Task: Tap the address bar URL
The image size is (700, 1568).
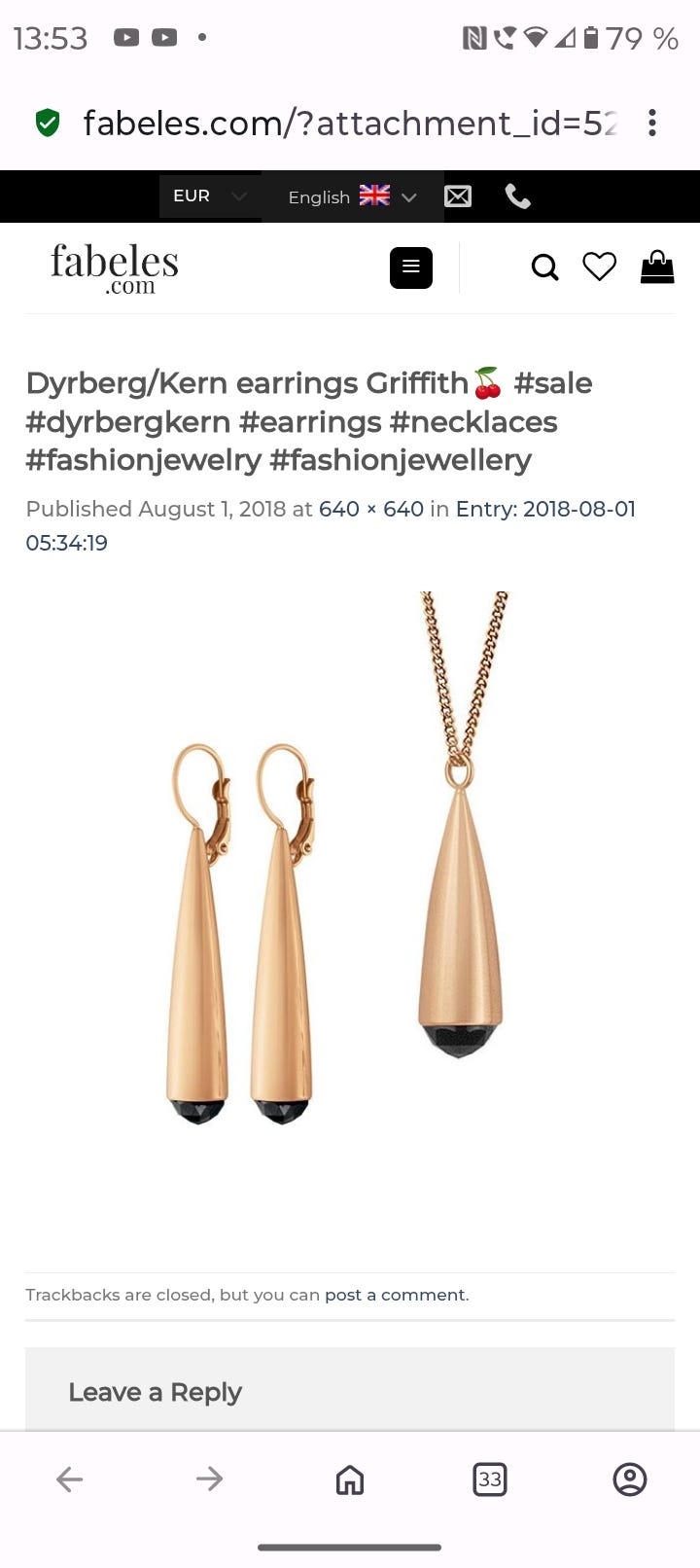Action: (350, 123)
